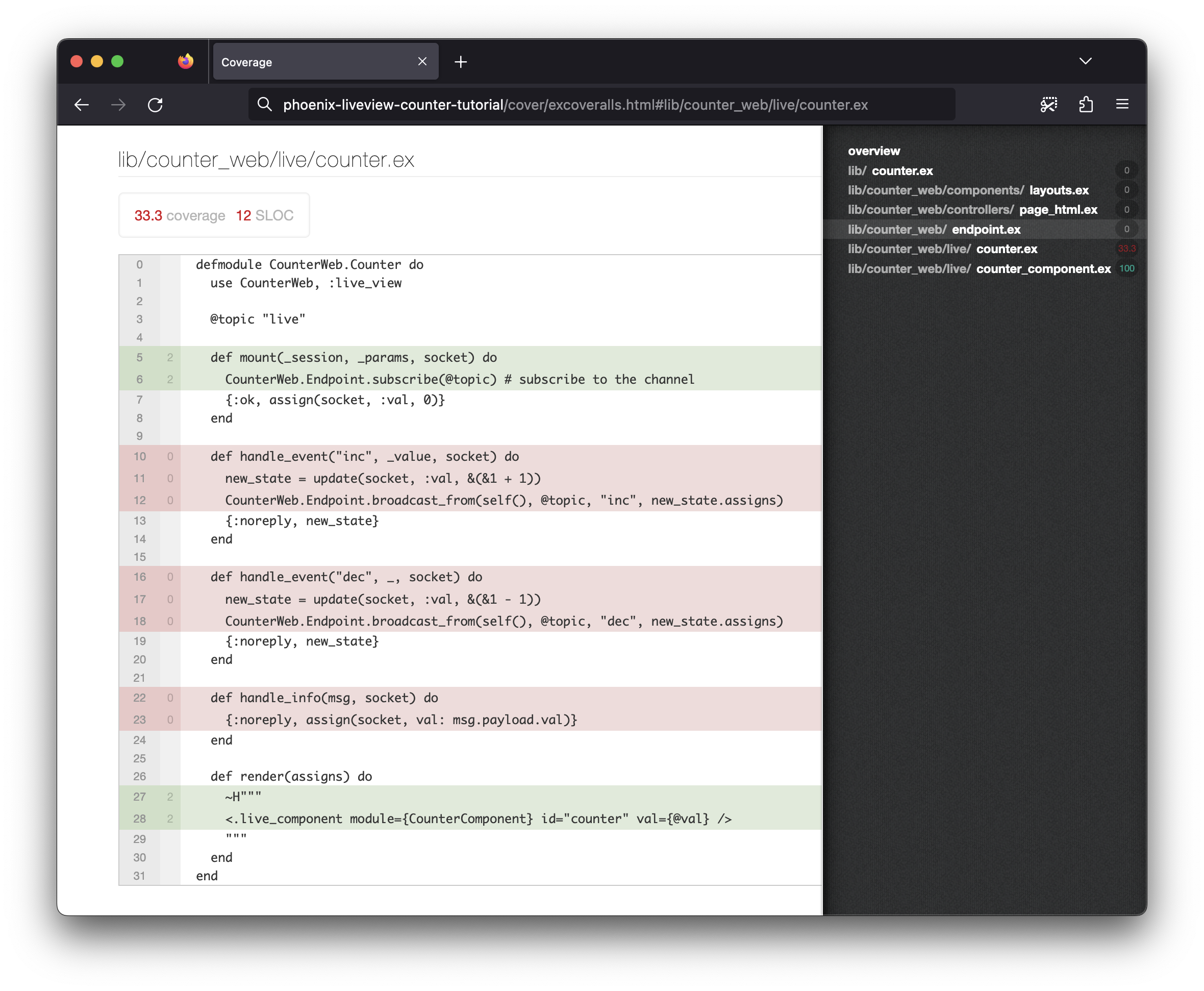Click the 33.3 coverage statistic

[x=180, y=215]
